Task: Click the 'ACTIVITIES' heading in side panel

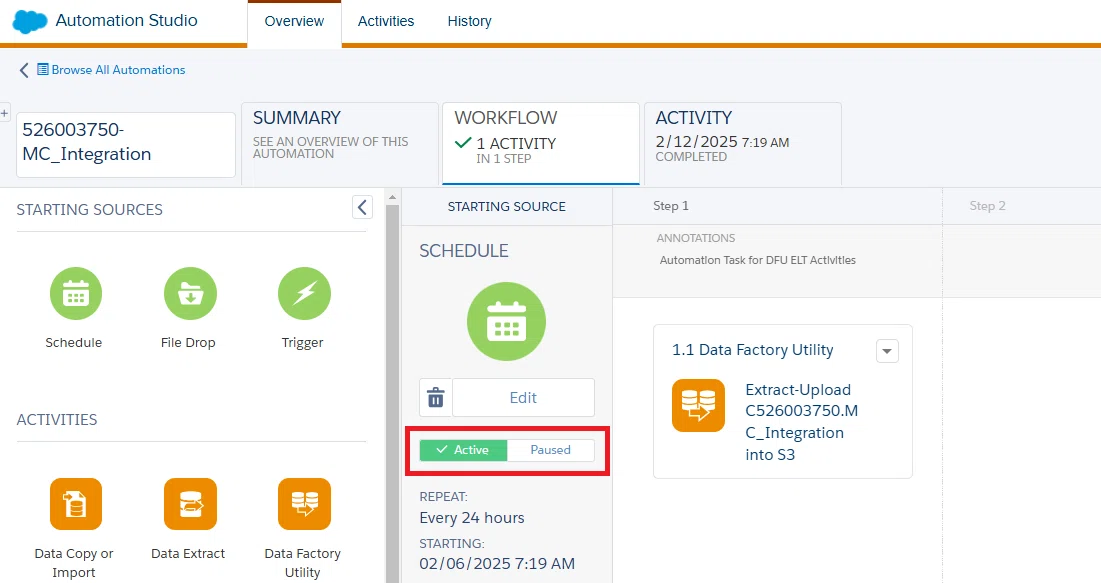Action: 57,419
